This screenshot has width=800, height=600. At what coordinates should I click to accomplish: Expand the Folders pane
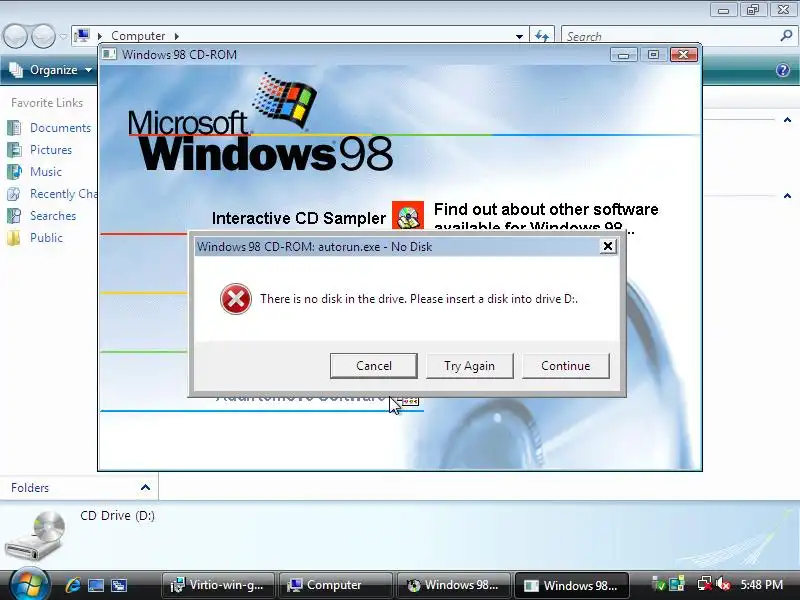[145, 487]
